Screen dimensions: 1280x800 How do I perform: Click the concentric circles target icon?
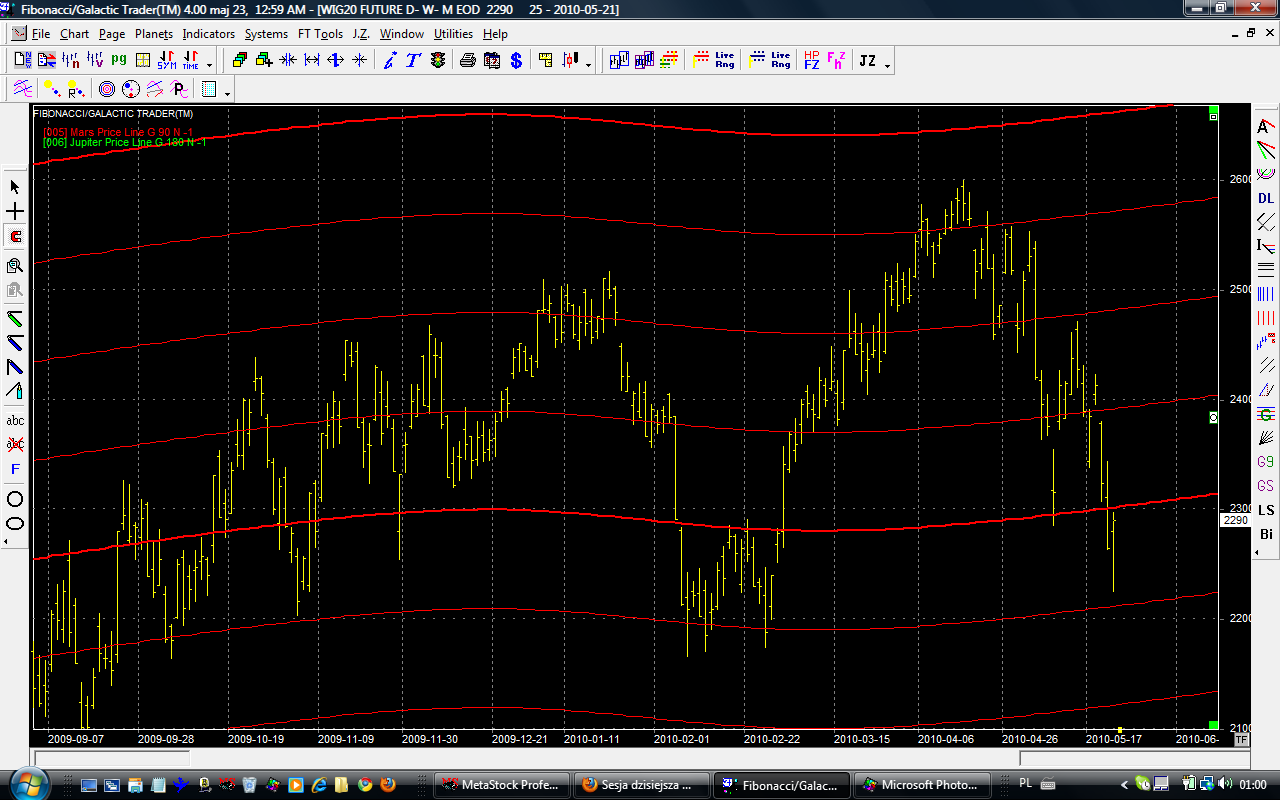click(x=107, y=89)
